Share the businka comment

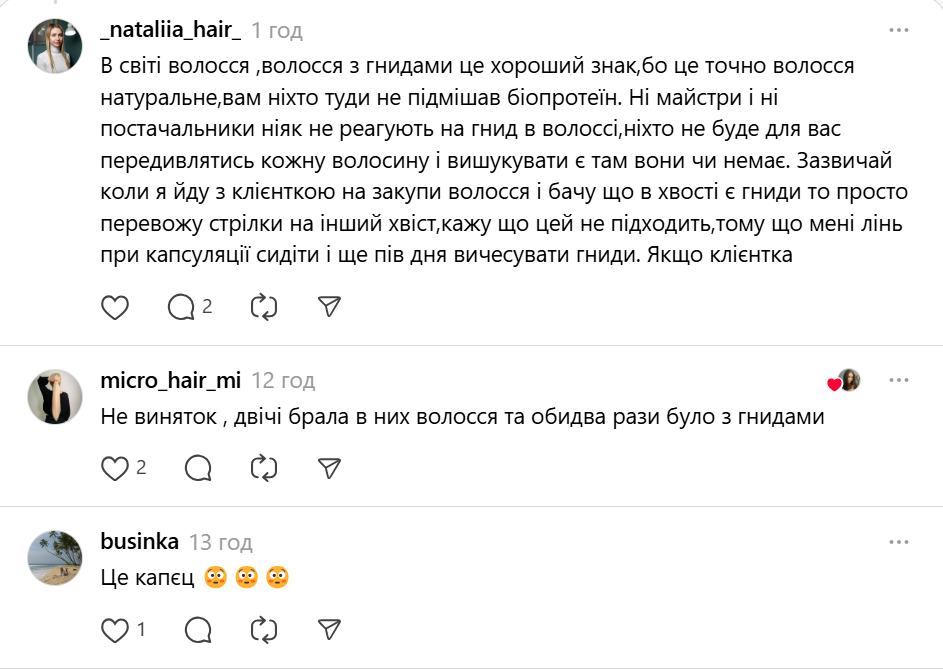click(330, 629)
